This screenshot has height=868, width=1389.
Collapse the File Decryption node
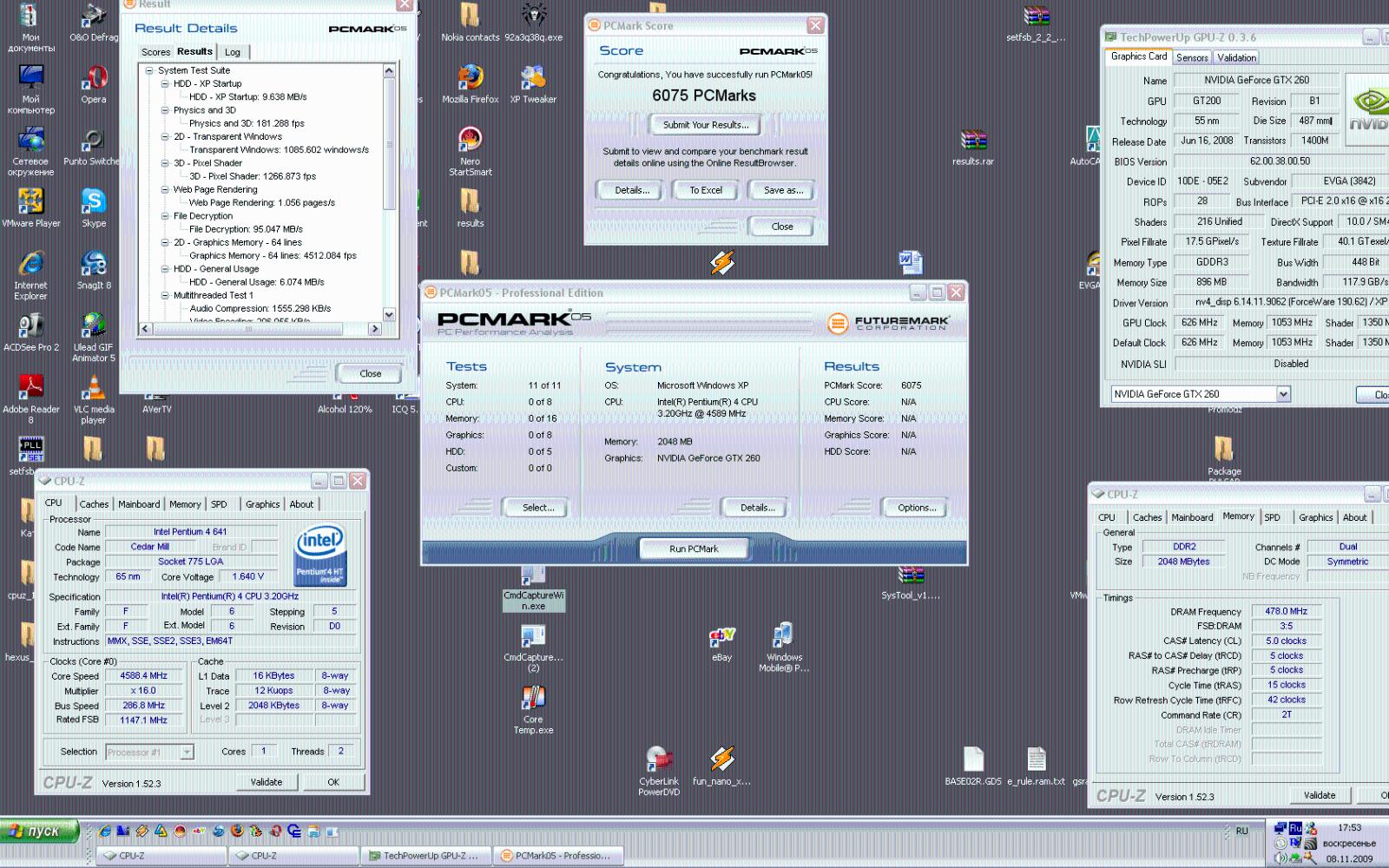[x=165, y=215]
